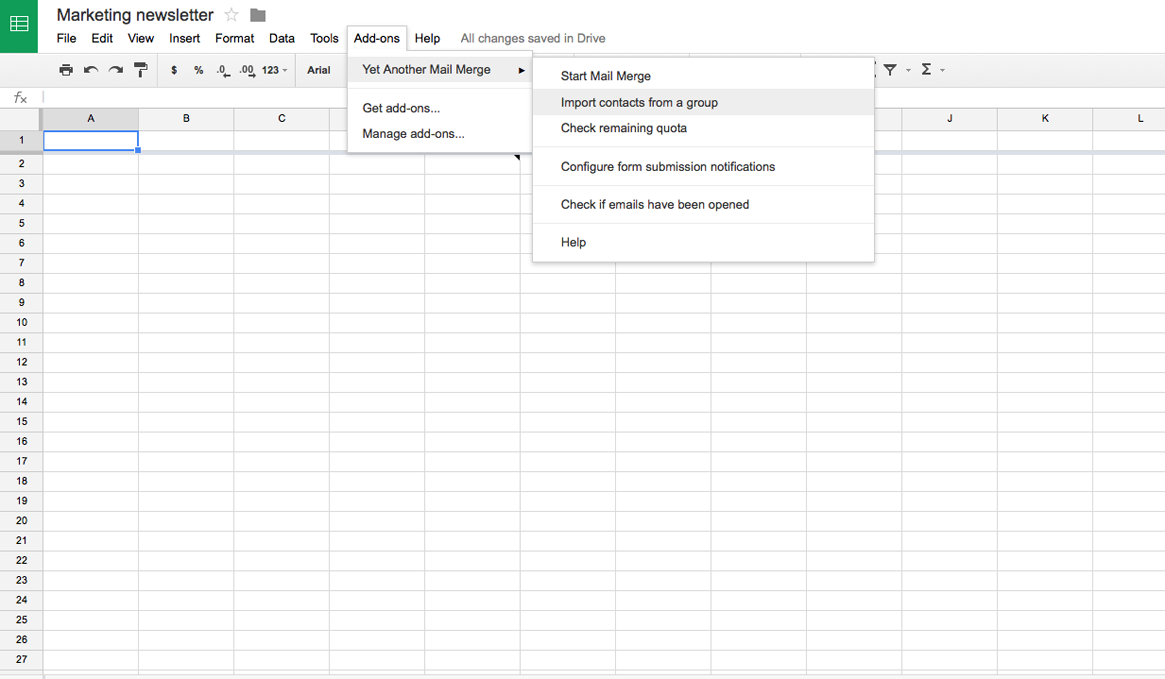
Task: Expand the Yet Another Mail Merge submenu
Action: coord(440,70)
